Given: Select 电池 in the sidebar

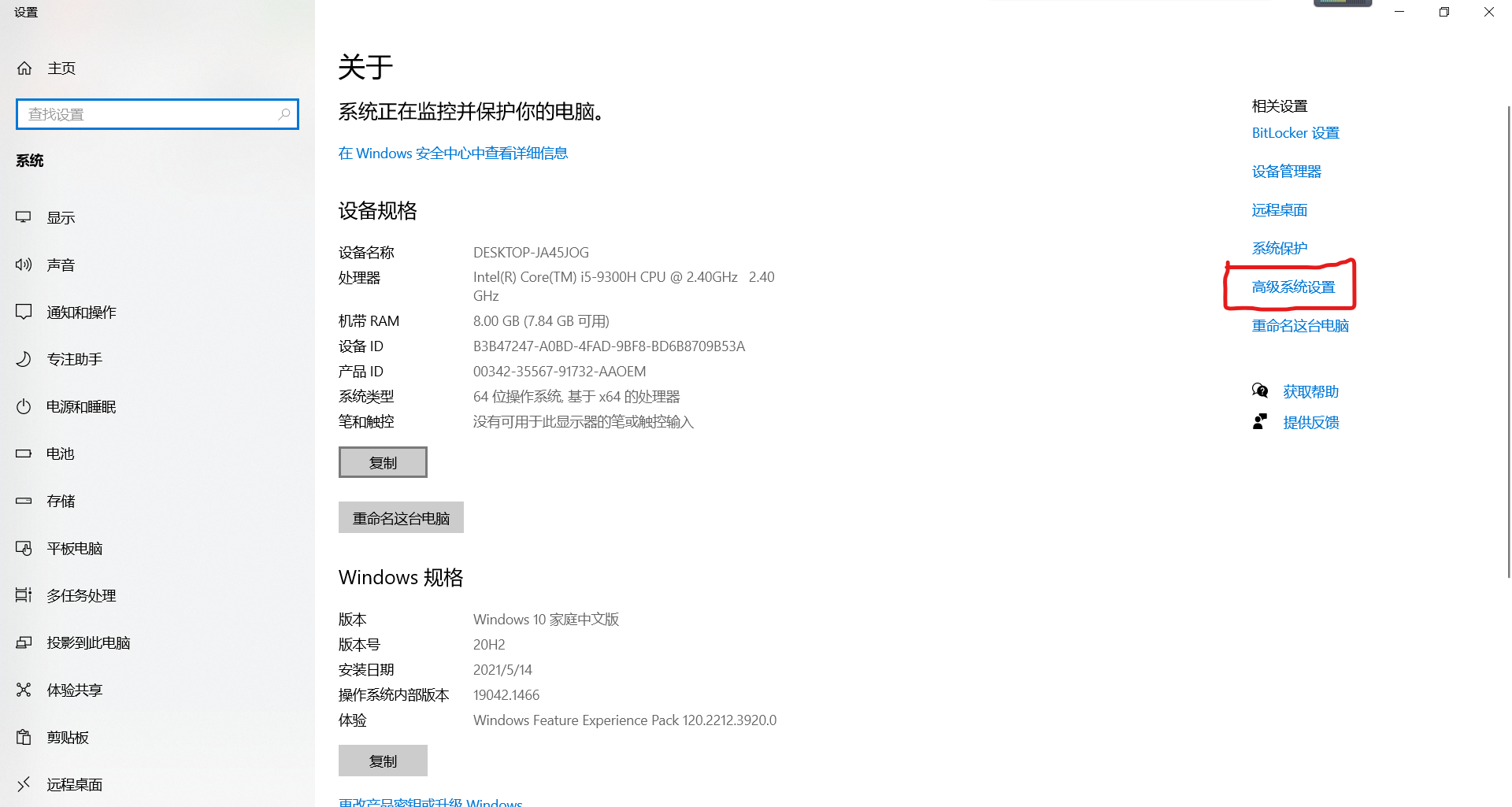Looking at the screenshot, I should pyautogui.click(x=61, y=453).
